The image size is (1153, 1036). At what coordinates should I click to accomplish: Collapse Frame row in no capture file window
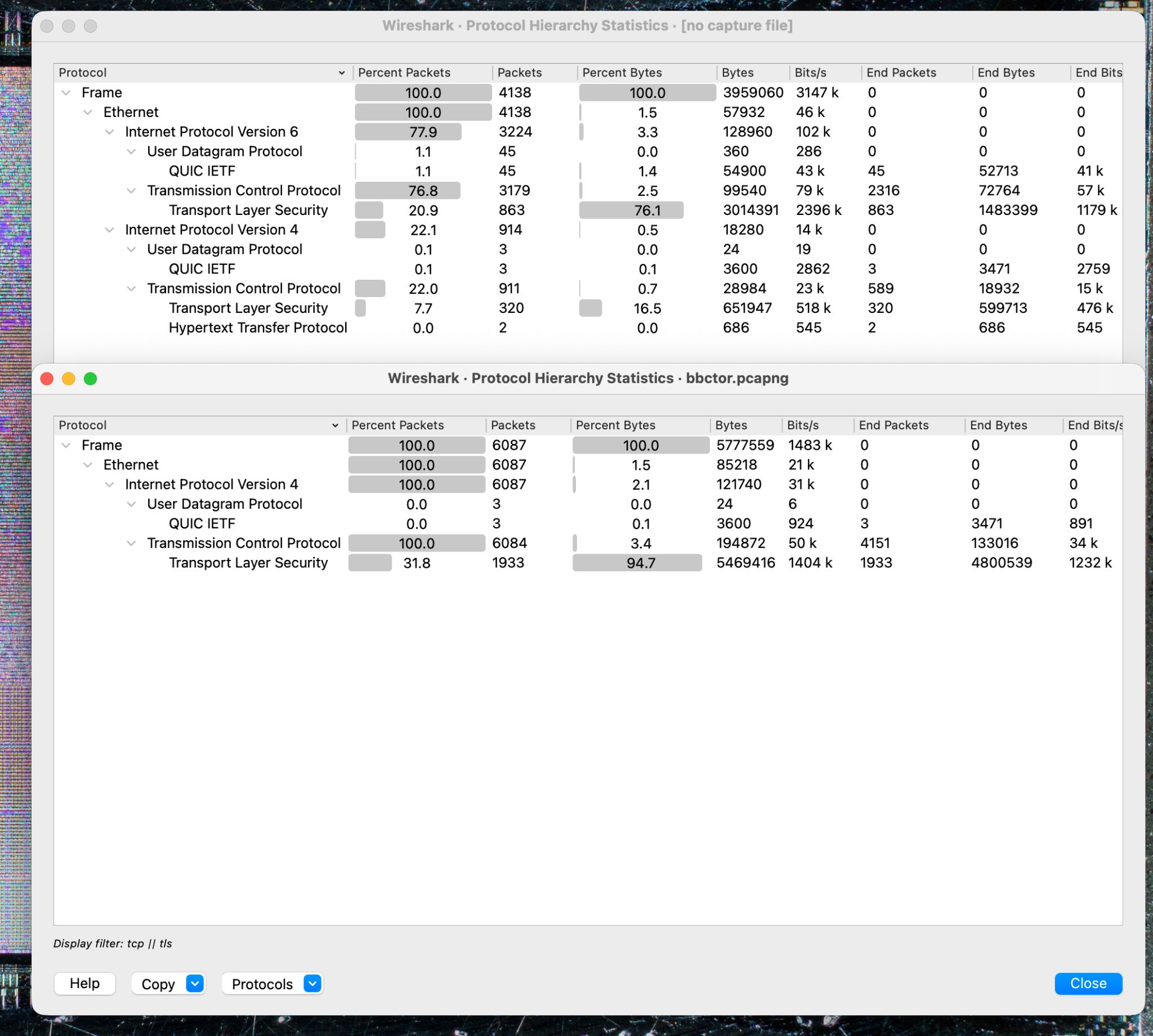[x=66, y=92]
